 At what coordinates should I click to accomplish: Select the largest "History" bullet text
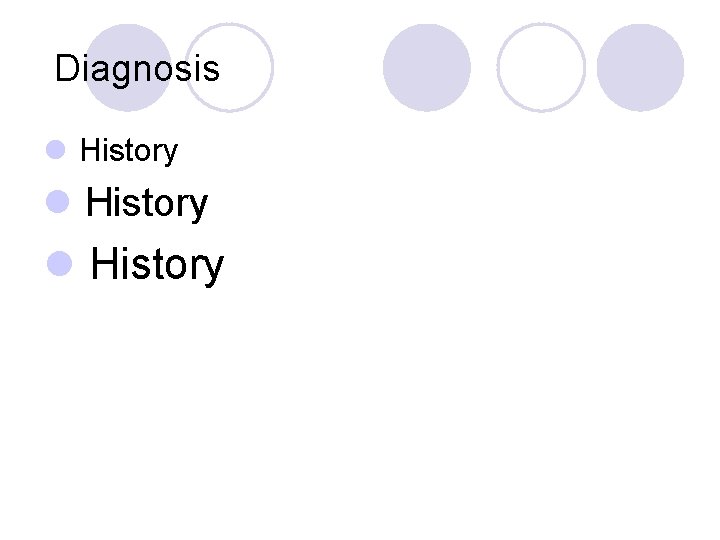(157, 264)
